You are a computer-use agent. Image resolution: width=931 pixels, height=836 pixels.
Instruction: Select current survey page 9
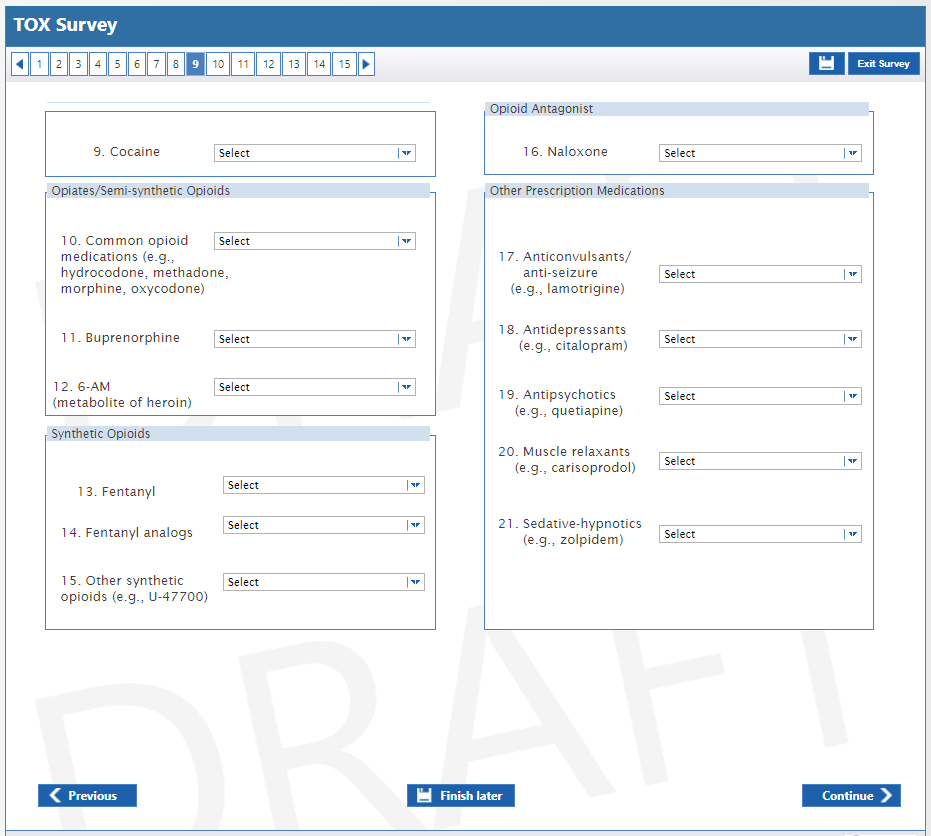tap(195, 64)
